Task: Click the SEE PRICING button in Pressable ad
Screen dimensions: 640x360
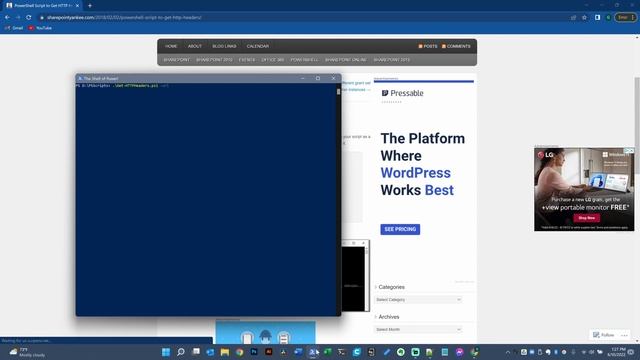Action: coord(400,229)
